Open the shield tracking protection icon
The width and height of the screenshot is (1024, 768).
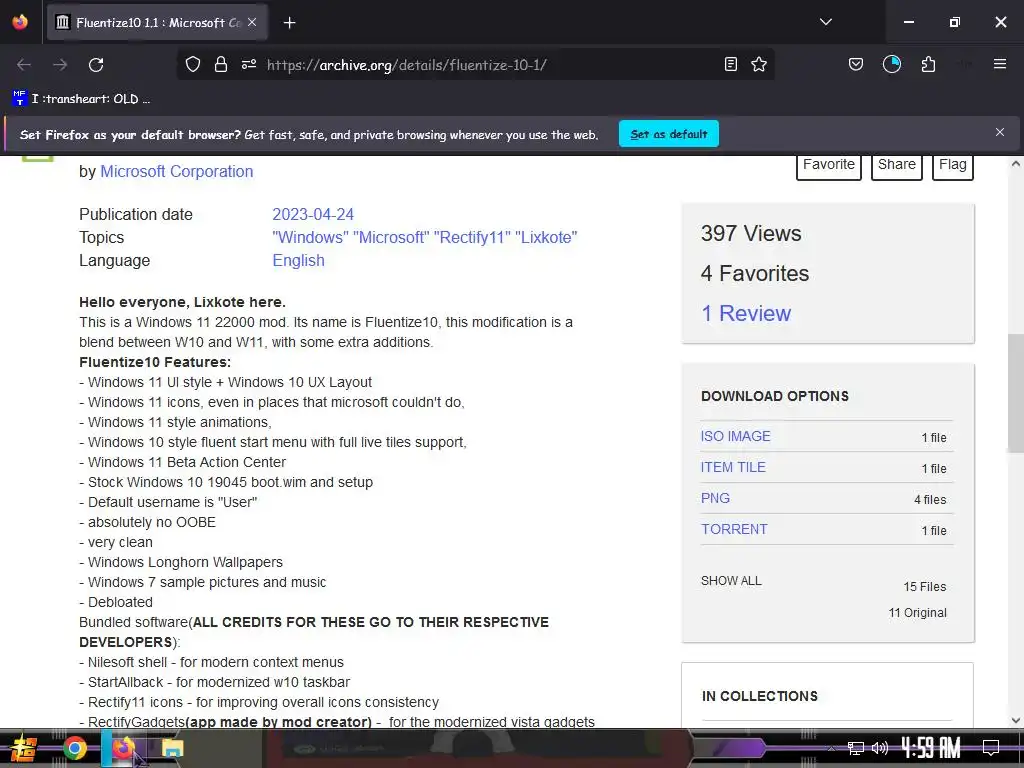pos(193,64)
